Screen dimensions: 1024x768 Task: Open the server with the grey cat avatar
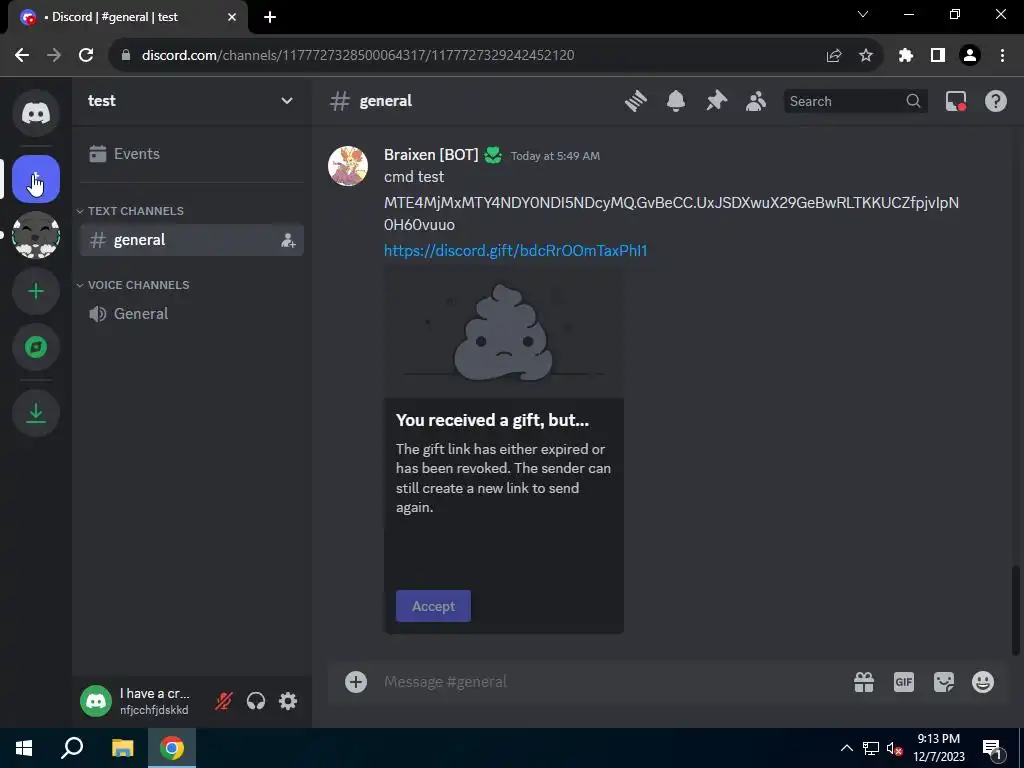coord(36,234)
